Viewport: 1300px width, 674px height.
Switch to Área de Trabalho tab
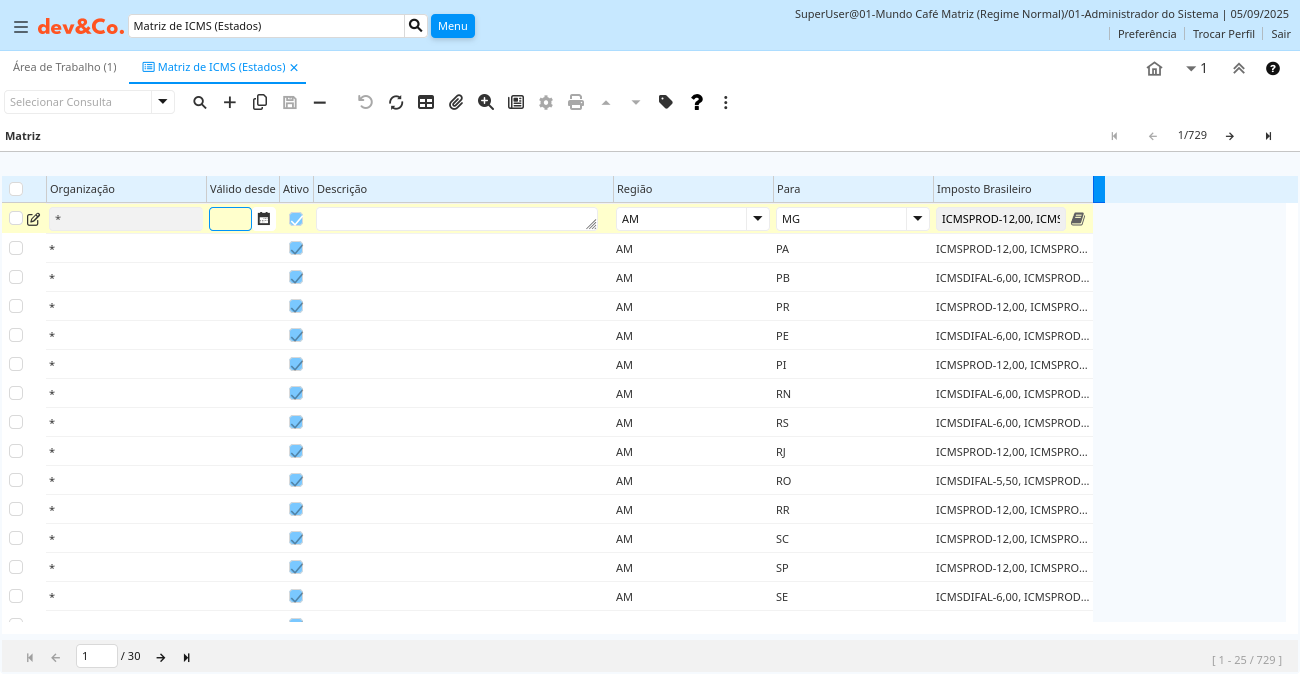pos(64,67)
